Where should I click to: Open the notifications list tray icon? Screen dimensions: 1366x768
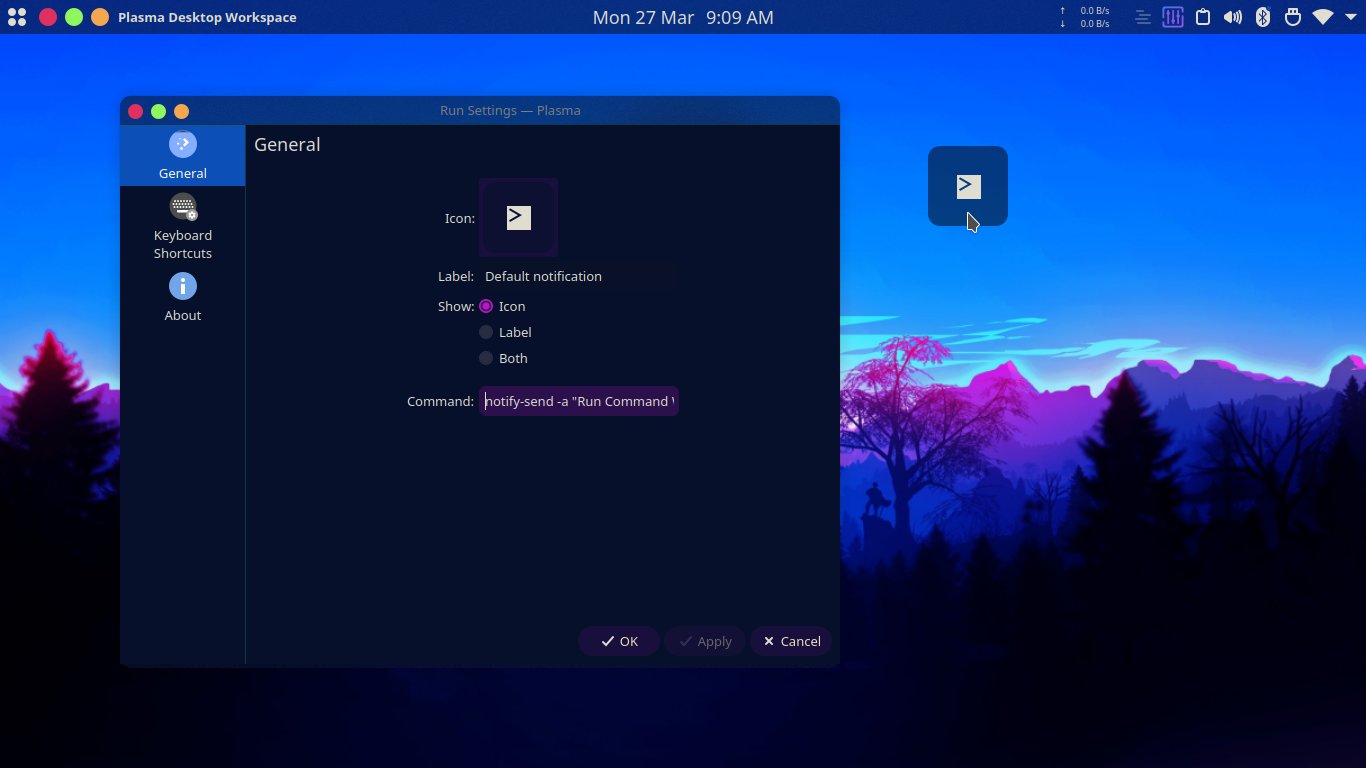1143,17
